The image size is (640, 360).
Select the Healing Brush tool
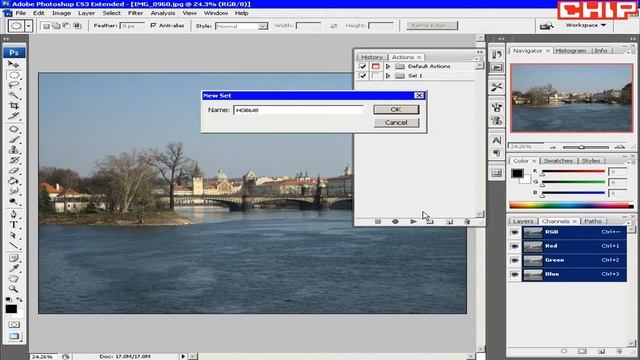pyautogui.click(x=14, y=129)
